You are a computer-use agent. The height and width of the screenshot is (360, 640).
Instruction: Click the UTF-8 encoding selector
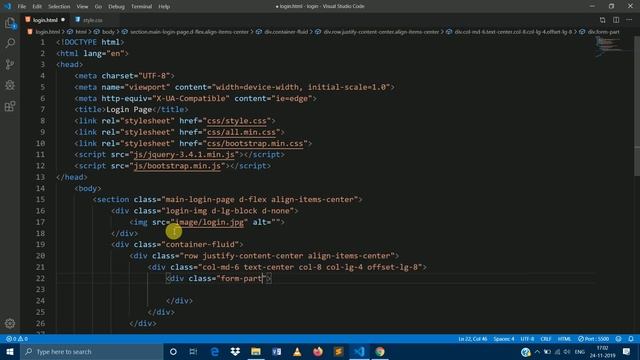point(527,339)
